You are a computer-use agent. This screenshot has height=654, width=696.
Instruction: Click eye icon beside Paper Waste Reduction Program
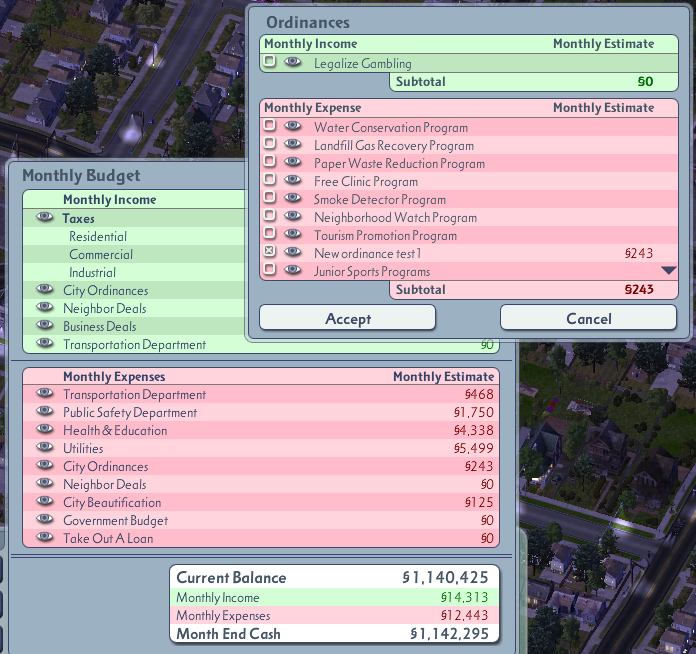coord(292,162)
